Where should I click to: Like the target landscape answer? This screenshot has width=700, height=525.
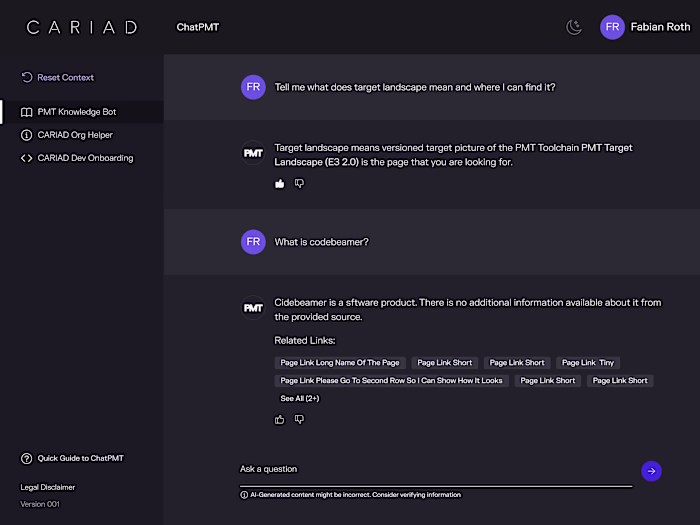(x=279, y=183)
